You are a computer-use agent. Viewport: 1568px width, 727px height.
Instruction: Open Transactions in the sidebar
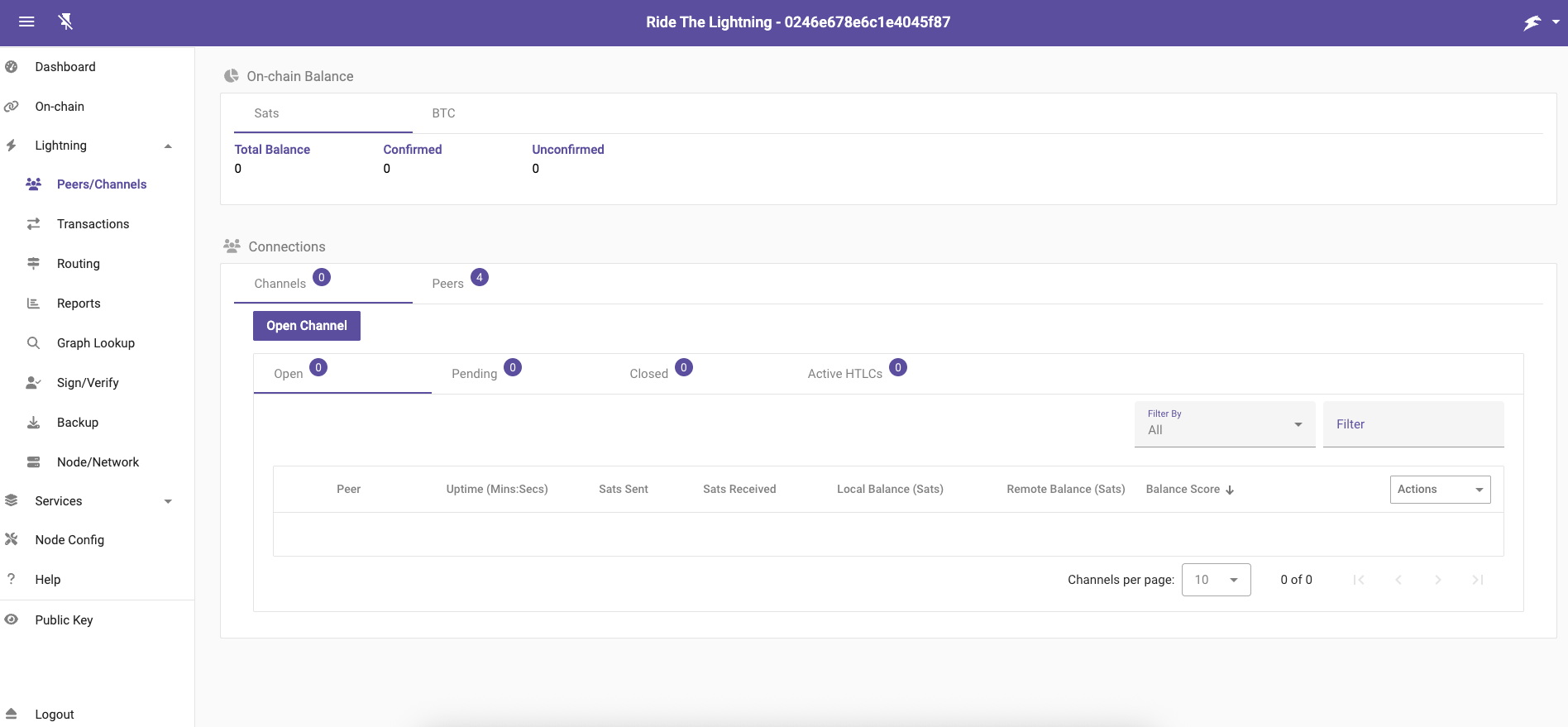tap(93, 224)
